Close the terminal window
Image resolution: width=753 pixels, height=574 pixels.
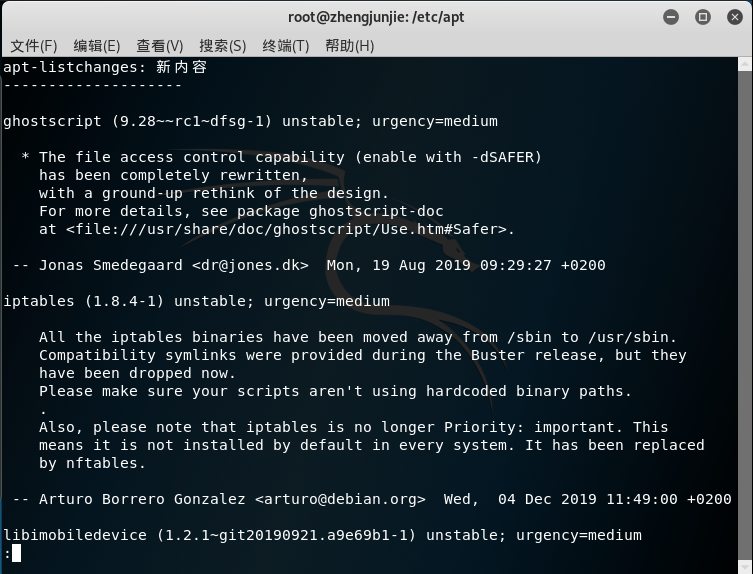735,17
